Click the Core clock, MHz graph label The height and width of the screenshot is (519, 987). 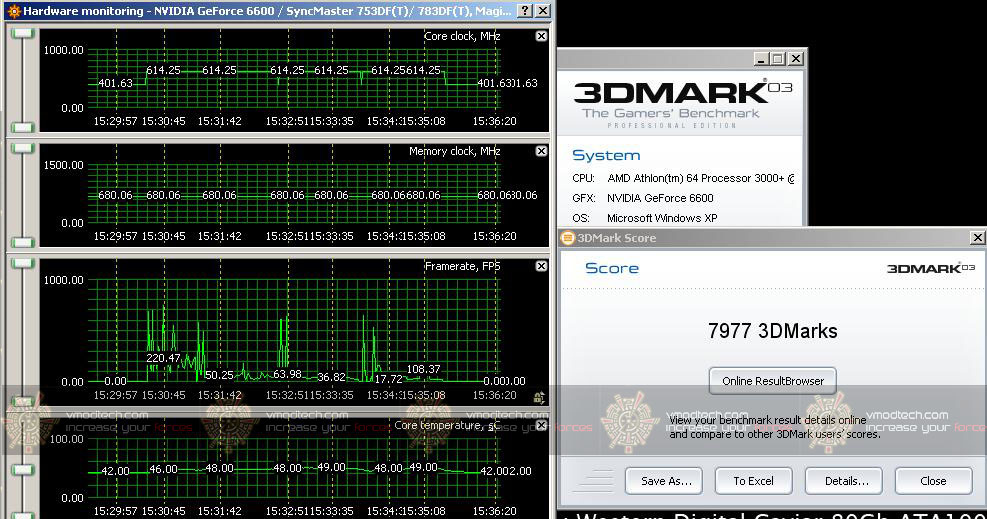(462, 36)
